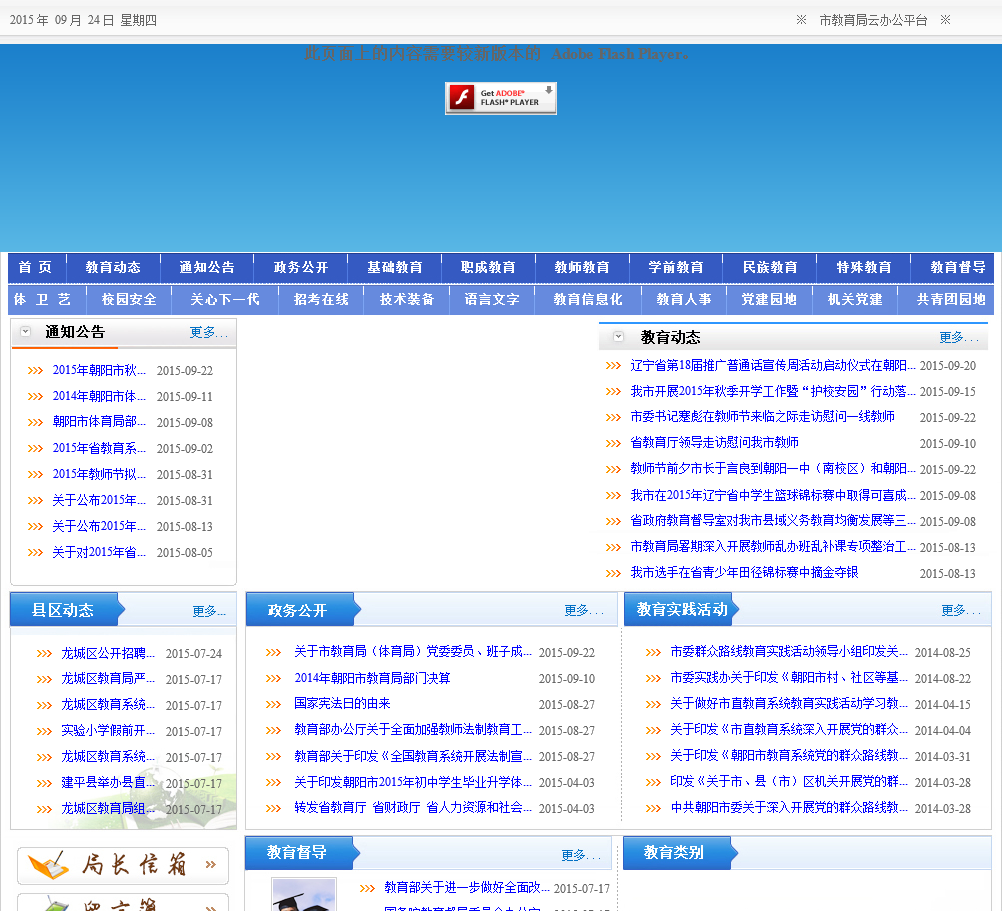The width and height of the screenshot is (1002, 911).
Task: Open 实验小学假前开... county news link
Action: pyautogui.click(x=108, y=731)
